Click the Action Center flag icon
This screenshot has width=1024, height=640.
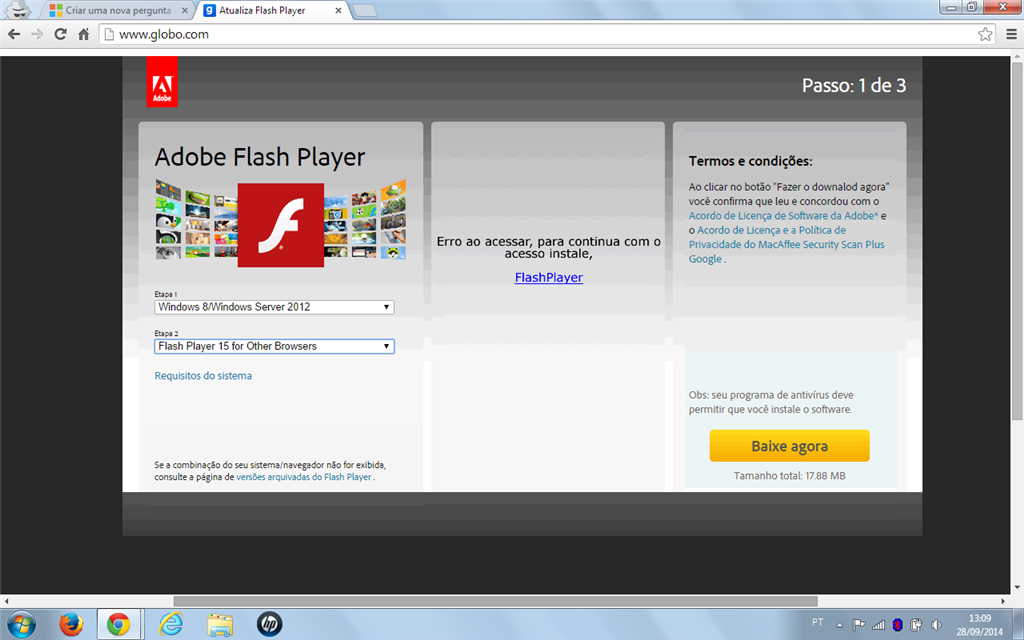tap(859, 625)
